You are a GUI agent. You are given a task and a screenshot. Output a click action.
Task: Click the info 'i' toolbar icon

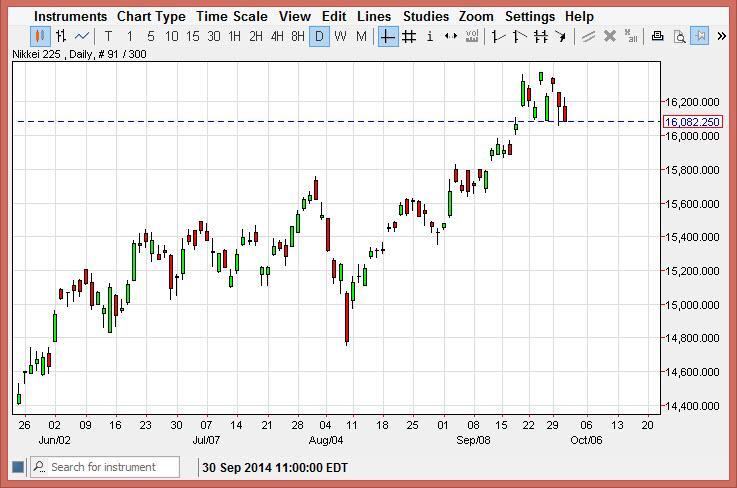[x=430, y=37]
